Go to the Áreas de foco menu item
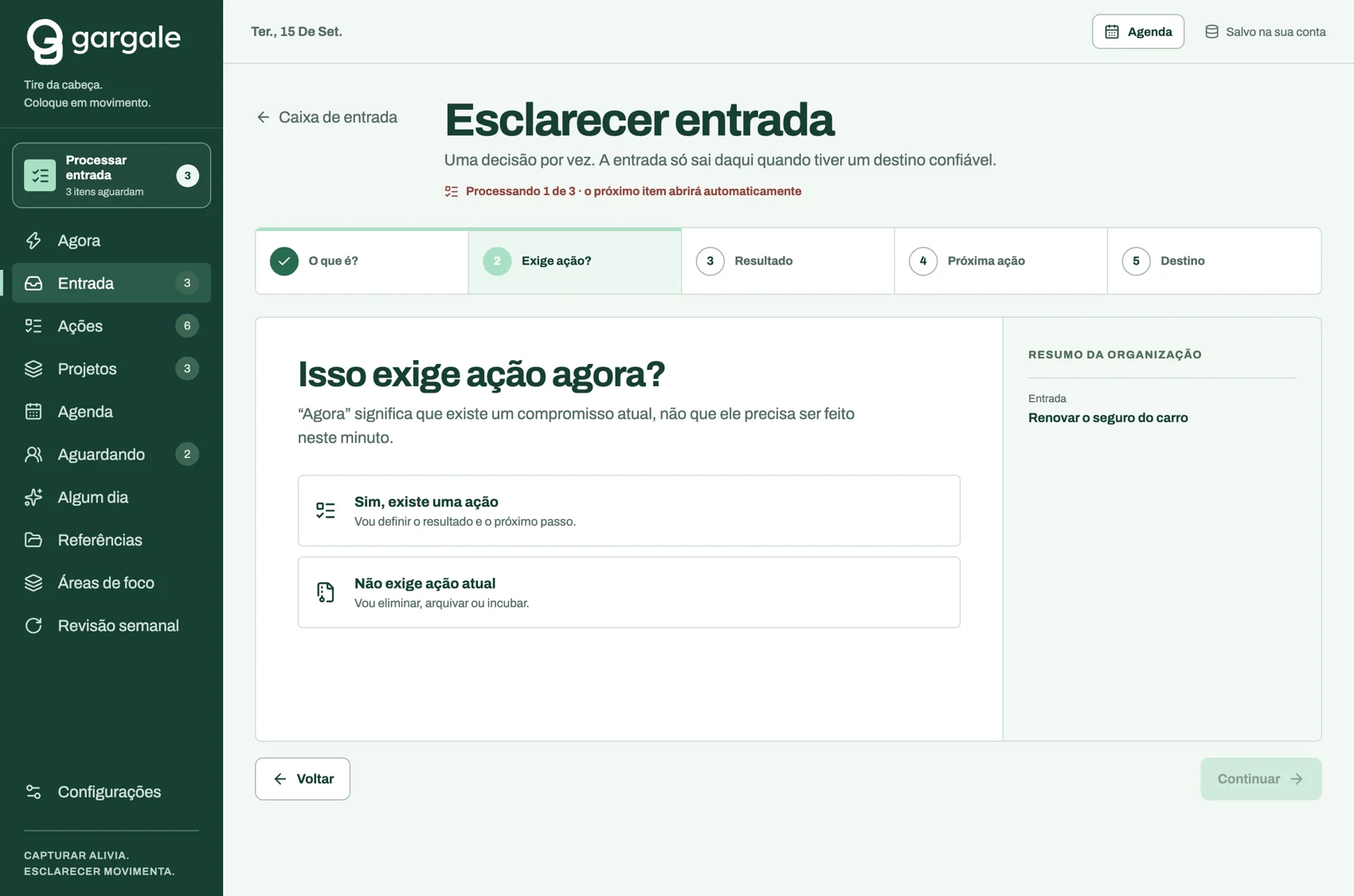The width and height of the screenshot is (1354, 896). (x=112, y=583)
